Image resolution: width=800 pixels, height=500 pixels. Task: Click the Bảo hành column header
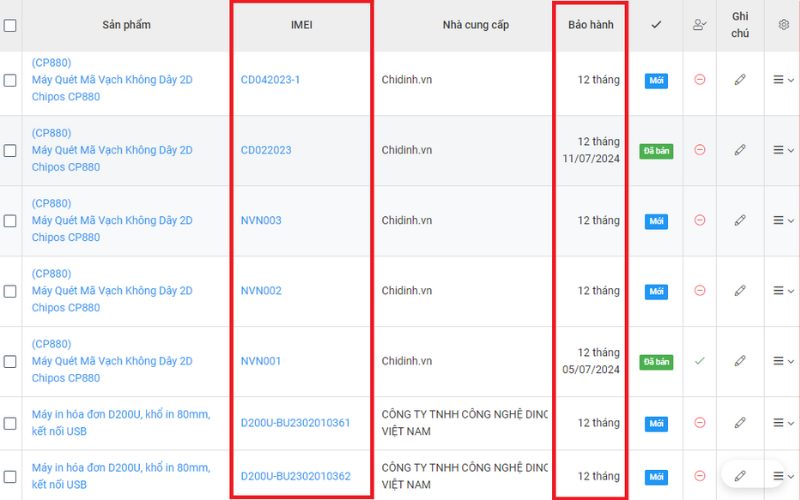click(x=591, y=25)
